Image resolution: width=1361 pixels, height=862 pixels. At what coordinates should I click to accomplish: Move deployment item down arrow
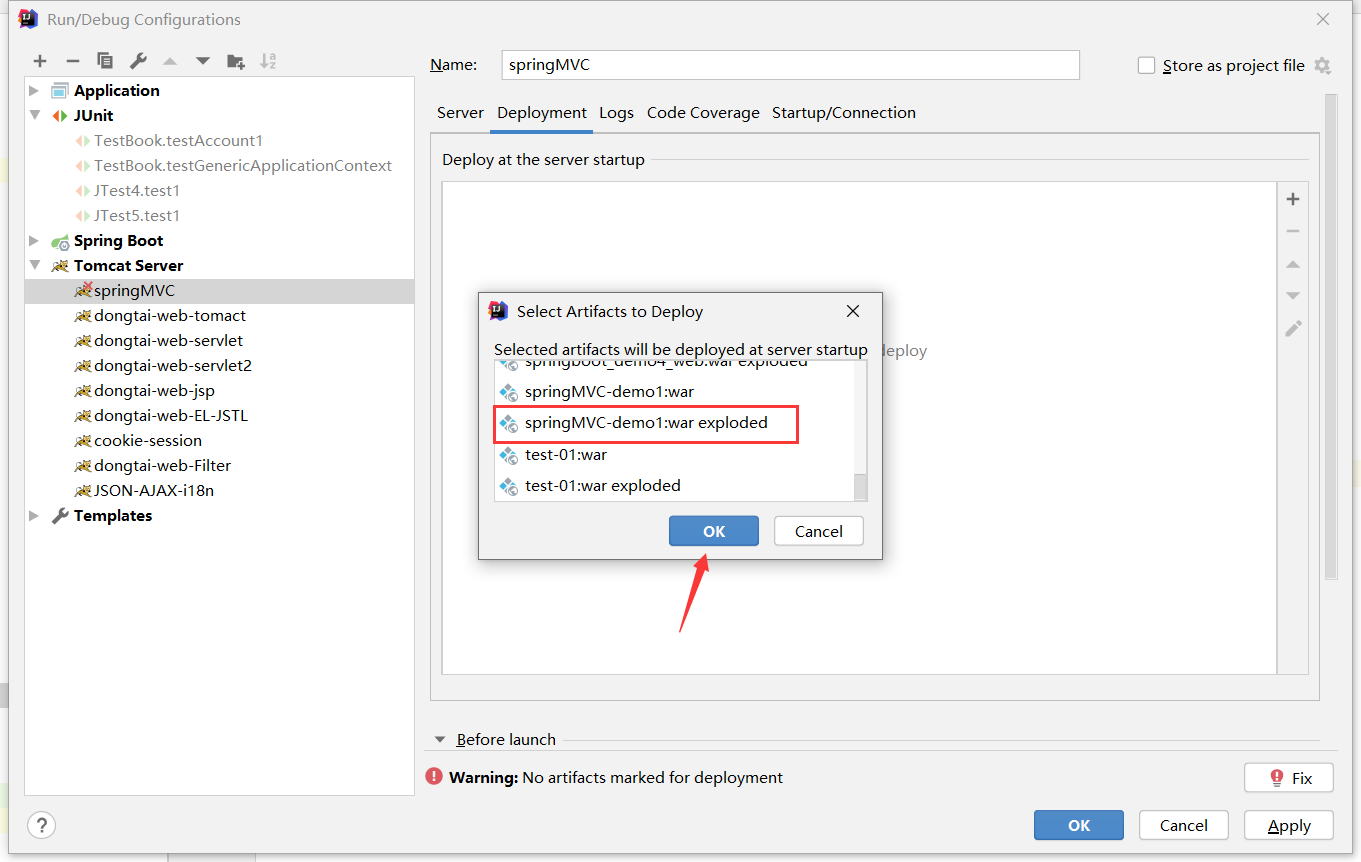tap(1293, 296)
